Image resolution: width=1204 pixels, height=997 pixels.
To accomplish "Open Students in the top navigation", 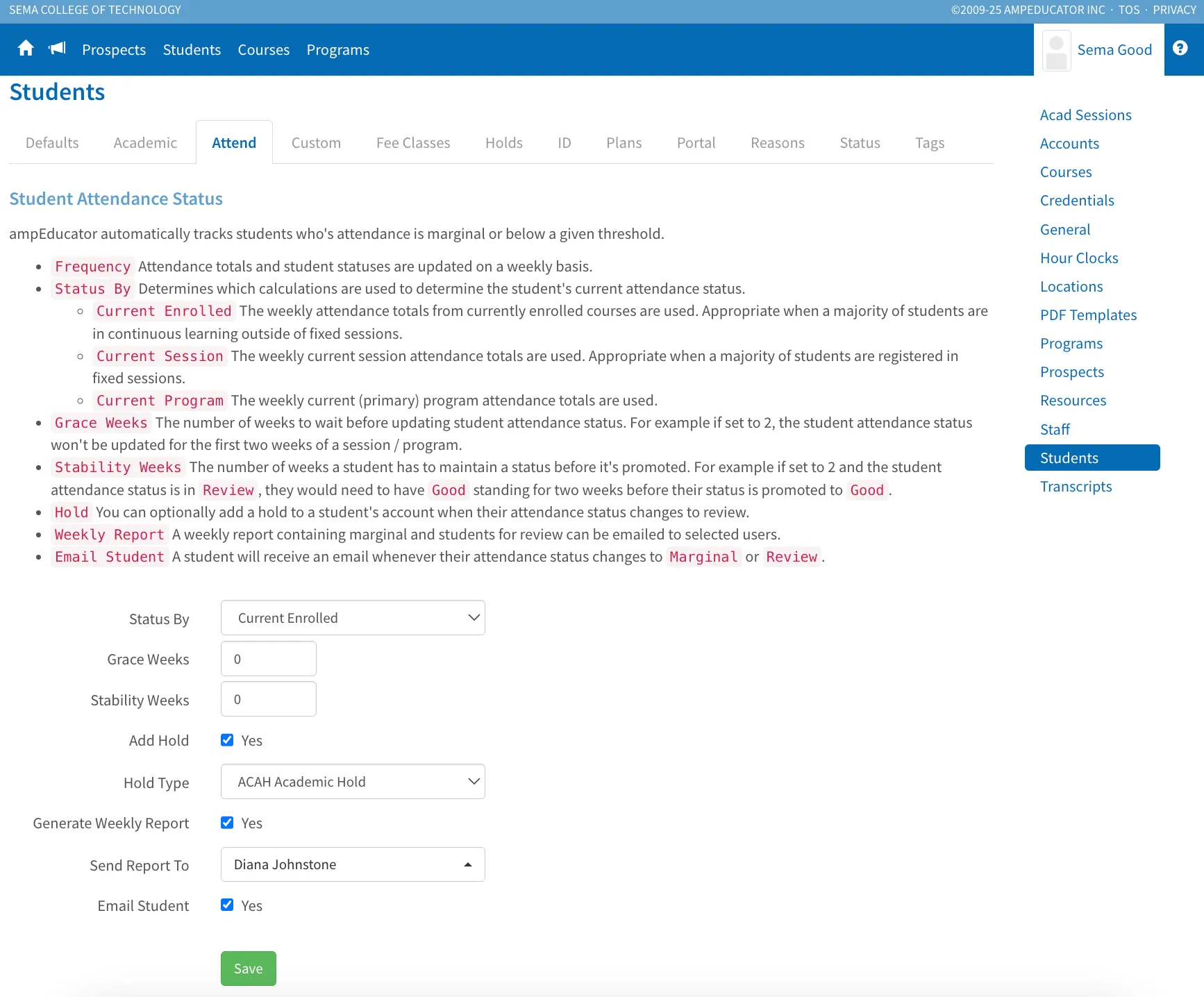I will coord(192,50).
